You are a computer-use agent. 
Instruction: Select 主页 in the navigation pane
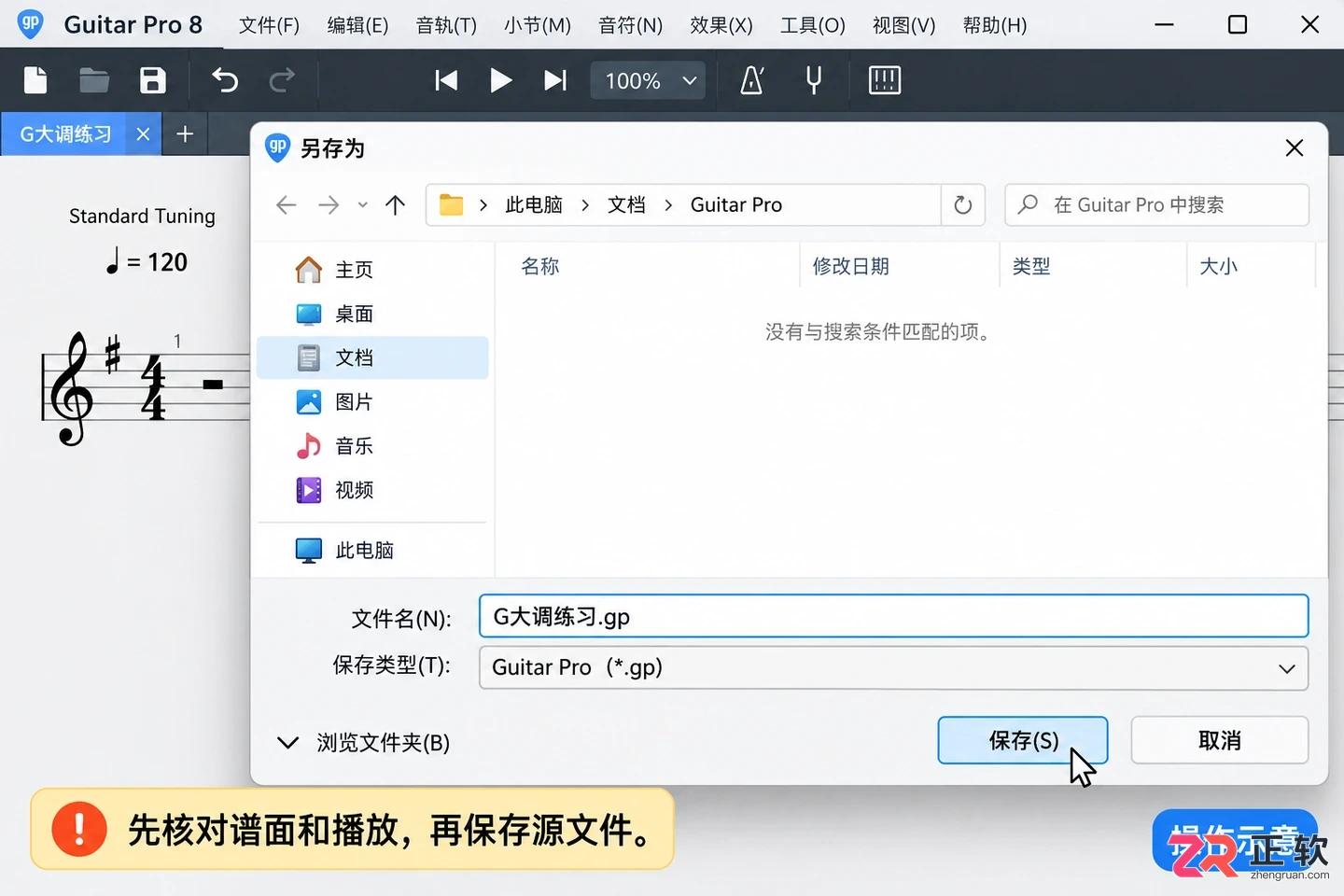(x=372, y=270)
